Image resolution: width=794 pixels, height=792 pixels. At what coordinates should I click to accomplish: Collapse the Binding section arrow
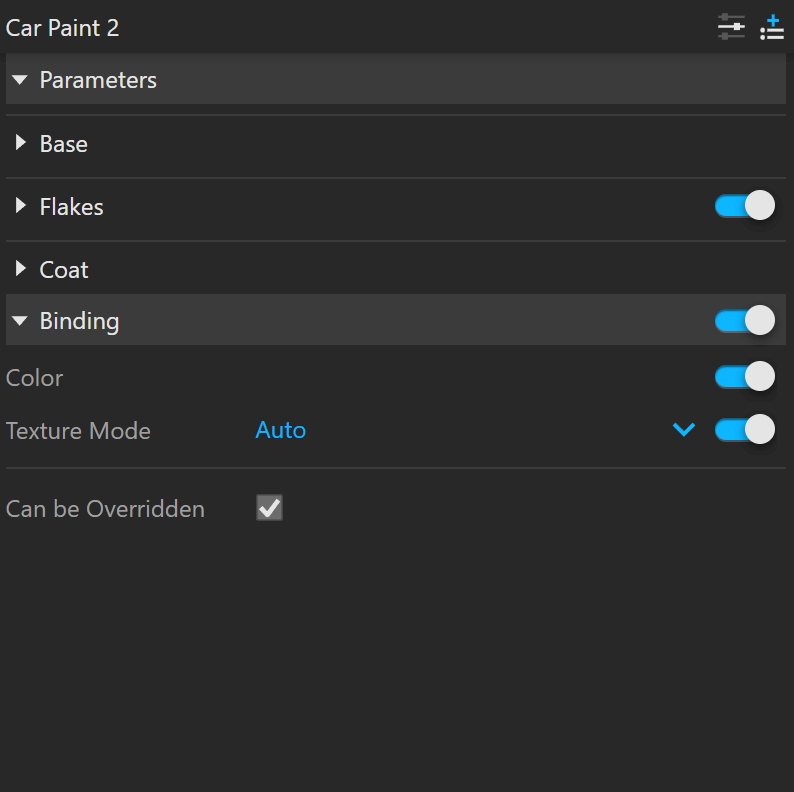[x=20, y=321]
